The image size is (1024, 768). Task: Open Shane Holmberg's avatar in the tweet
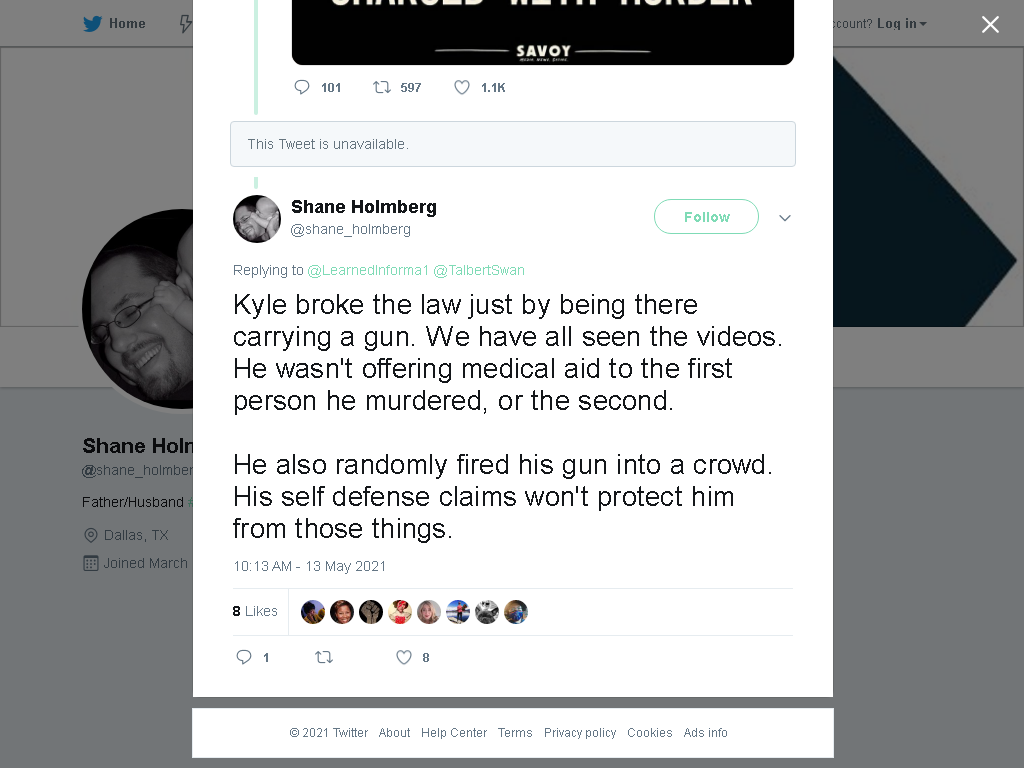pyautogui.click(x=257, y=219)
